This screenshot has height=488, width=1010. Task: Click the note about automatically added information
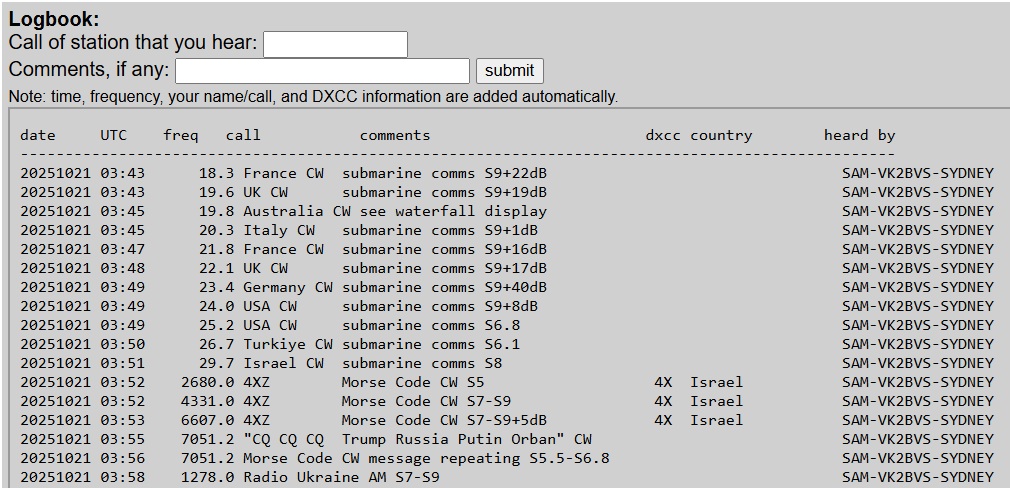tap(313, 97)
